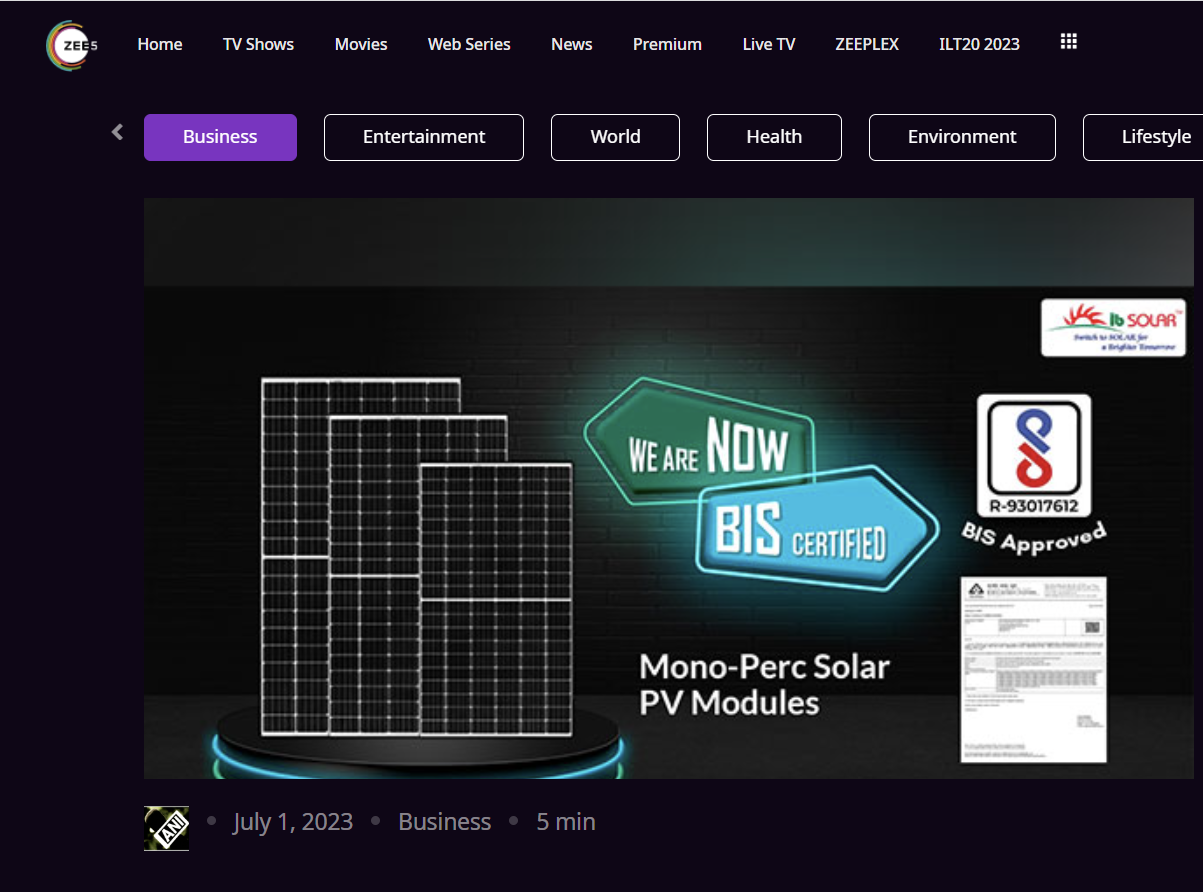Open the ILT20 2023 menu item

click(979, 44)
